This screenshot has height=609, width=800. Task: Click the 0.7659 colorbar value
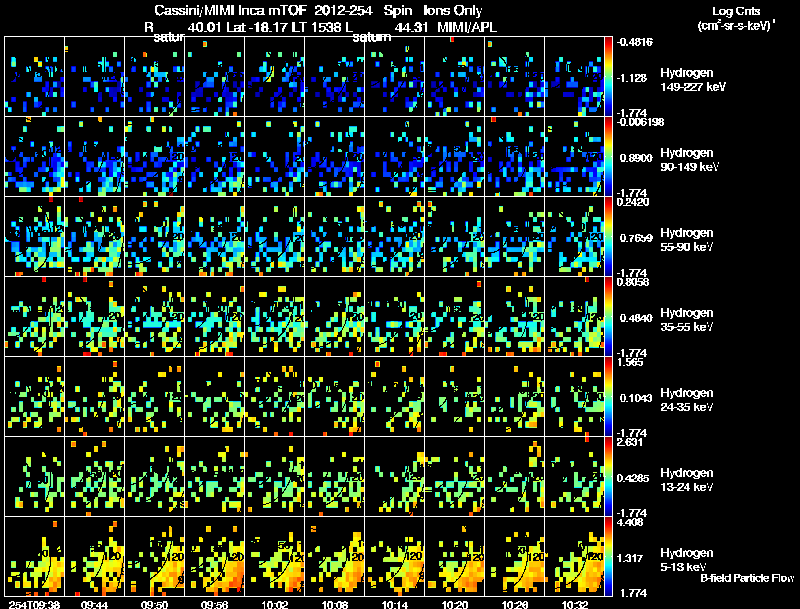(x=636, y=238)
